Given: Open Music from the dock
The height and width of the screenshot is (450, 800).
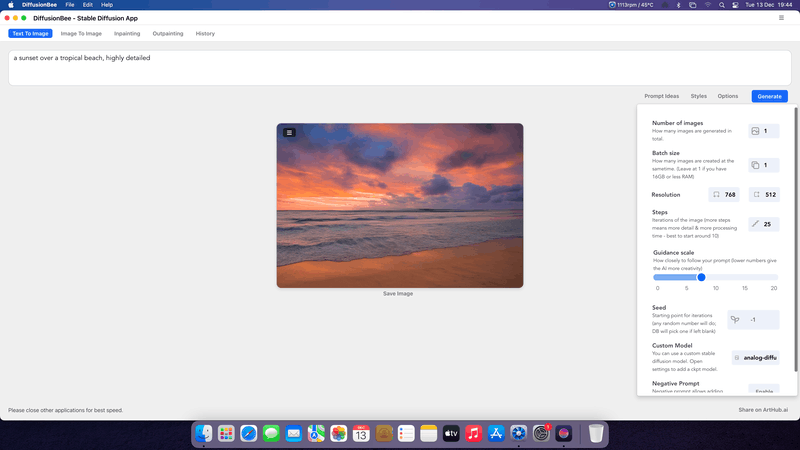Looking at the screenshot, I should point(473,434).
